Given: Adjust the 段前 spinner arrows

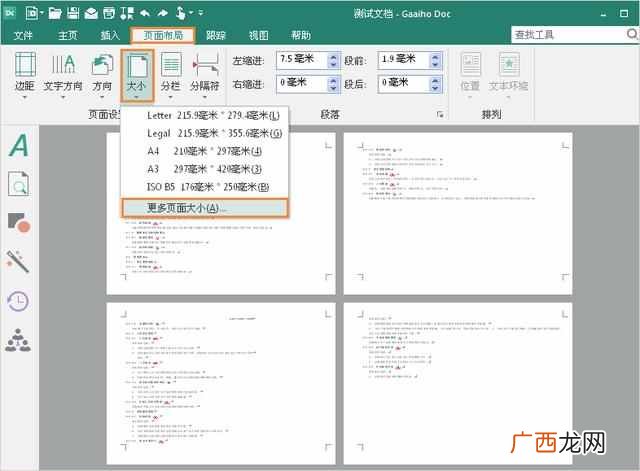Looking at the screenshot, I should [436, 60].
